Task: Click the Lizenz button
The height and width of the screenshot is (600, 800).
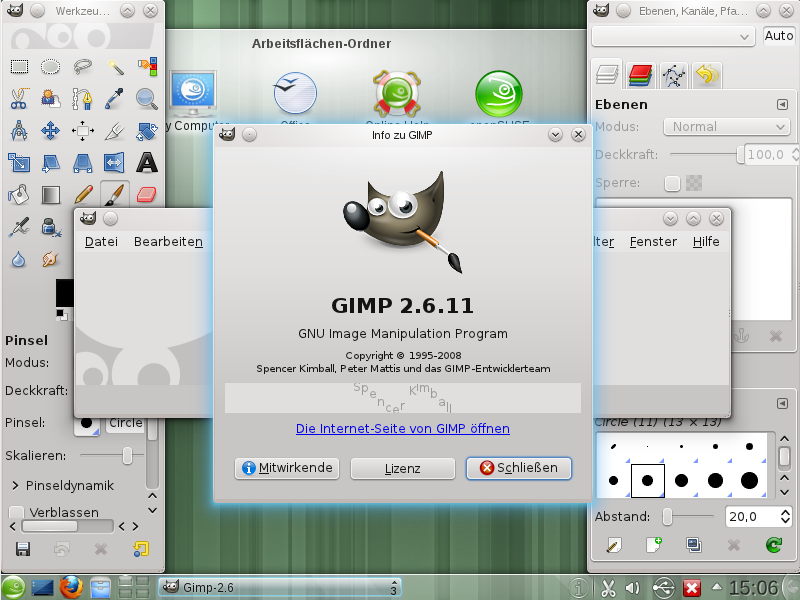Action: coord(403,468)
